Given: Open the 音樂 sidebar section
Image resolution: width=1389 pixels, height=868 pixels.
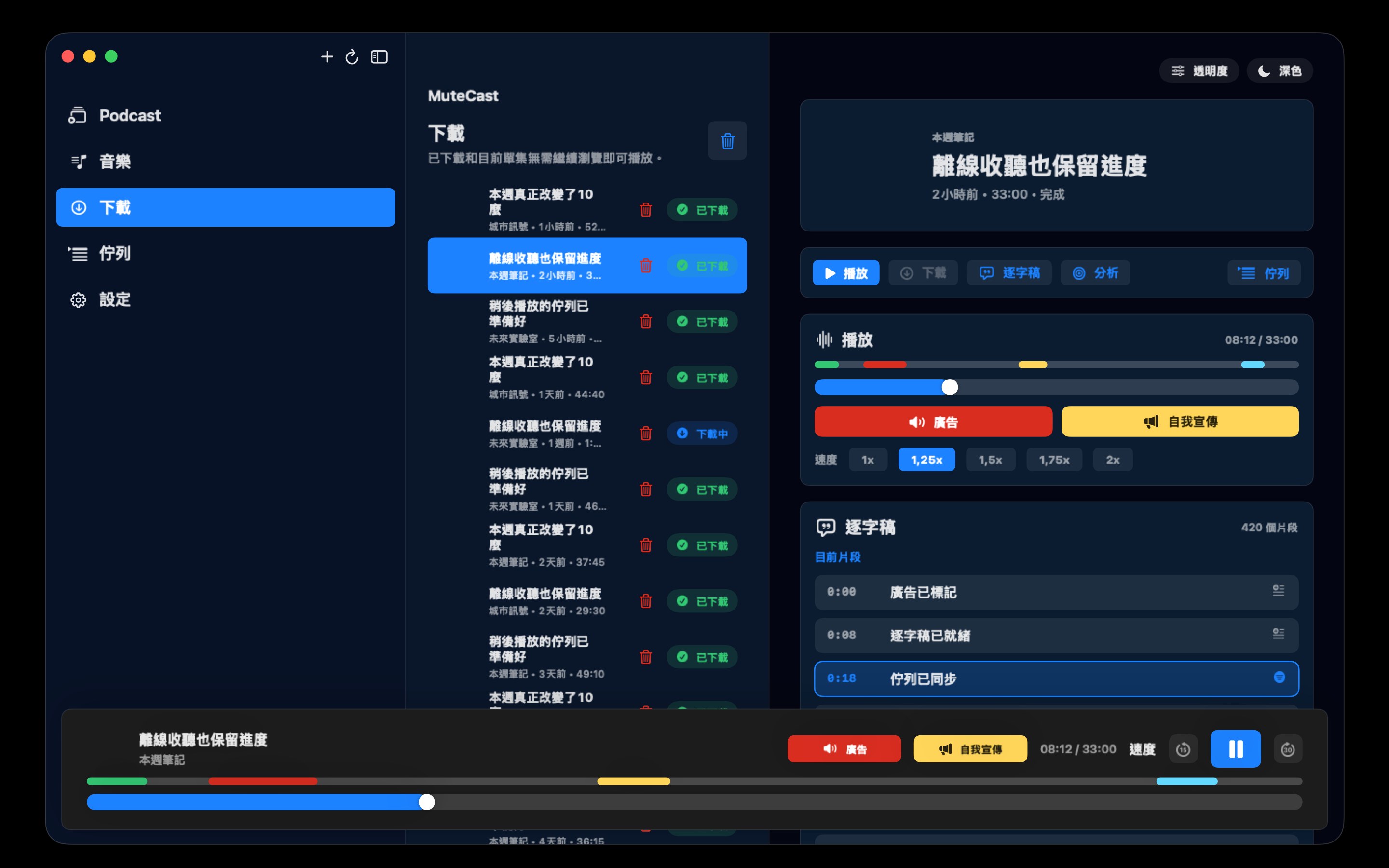Looking at the screenshot, I should 226,162.
